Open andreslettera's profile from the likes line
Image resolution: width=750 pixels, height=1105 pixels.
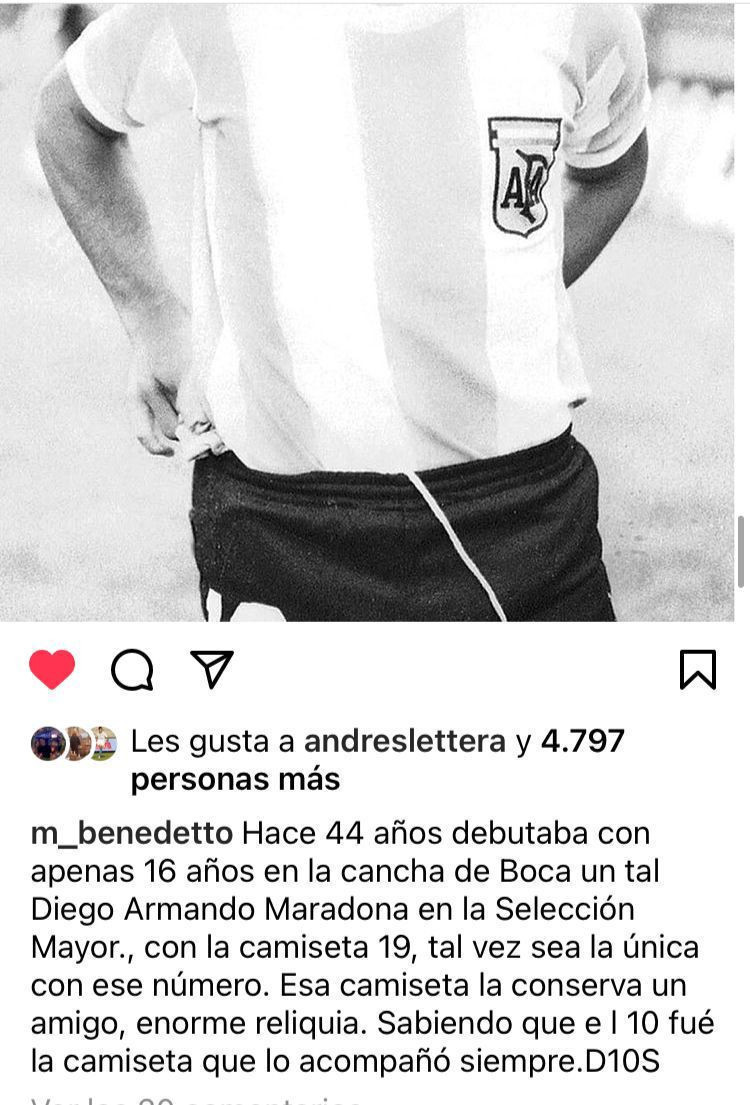405,741
